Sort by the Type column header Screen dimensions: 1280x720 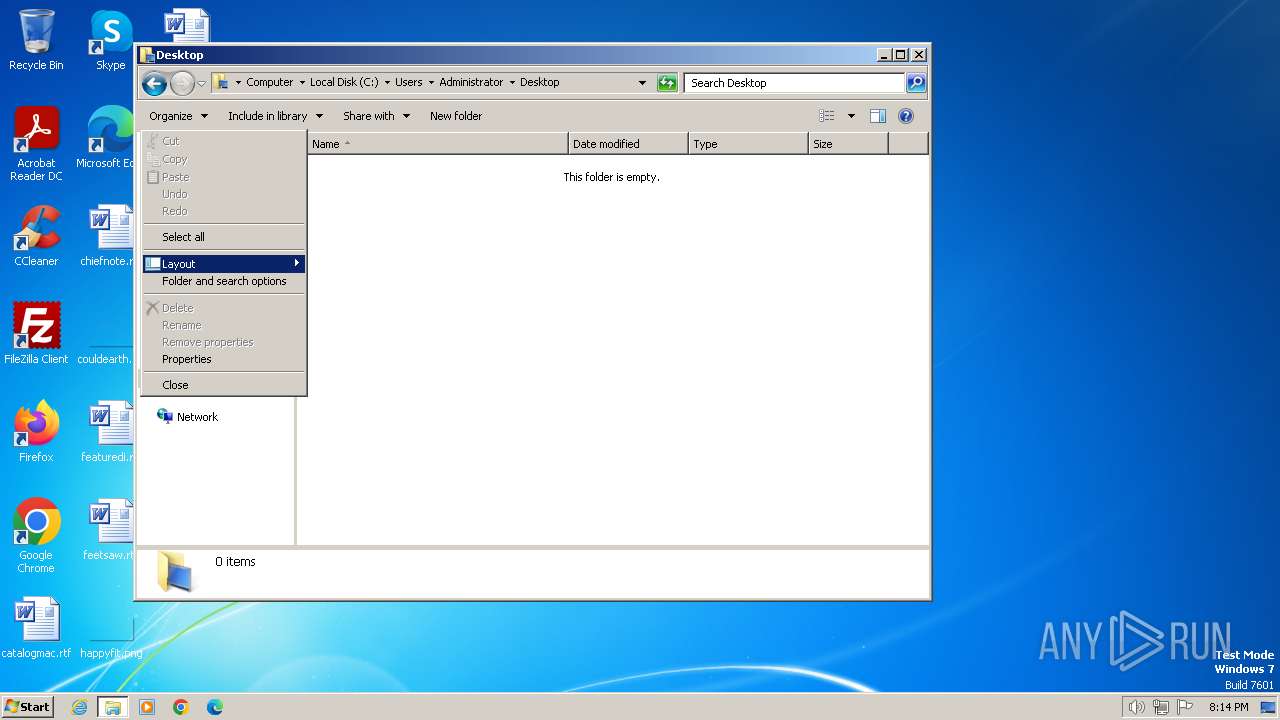pyautogui.click(x=748, y=144)
